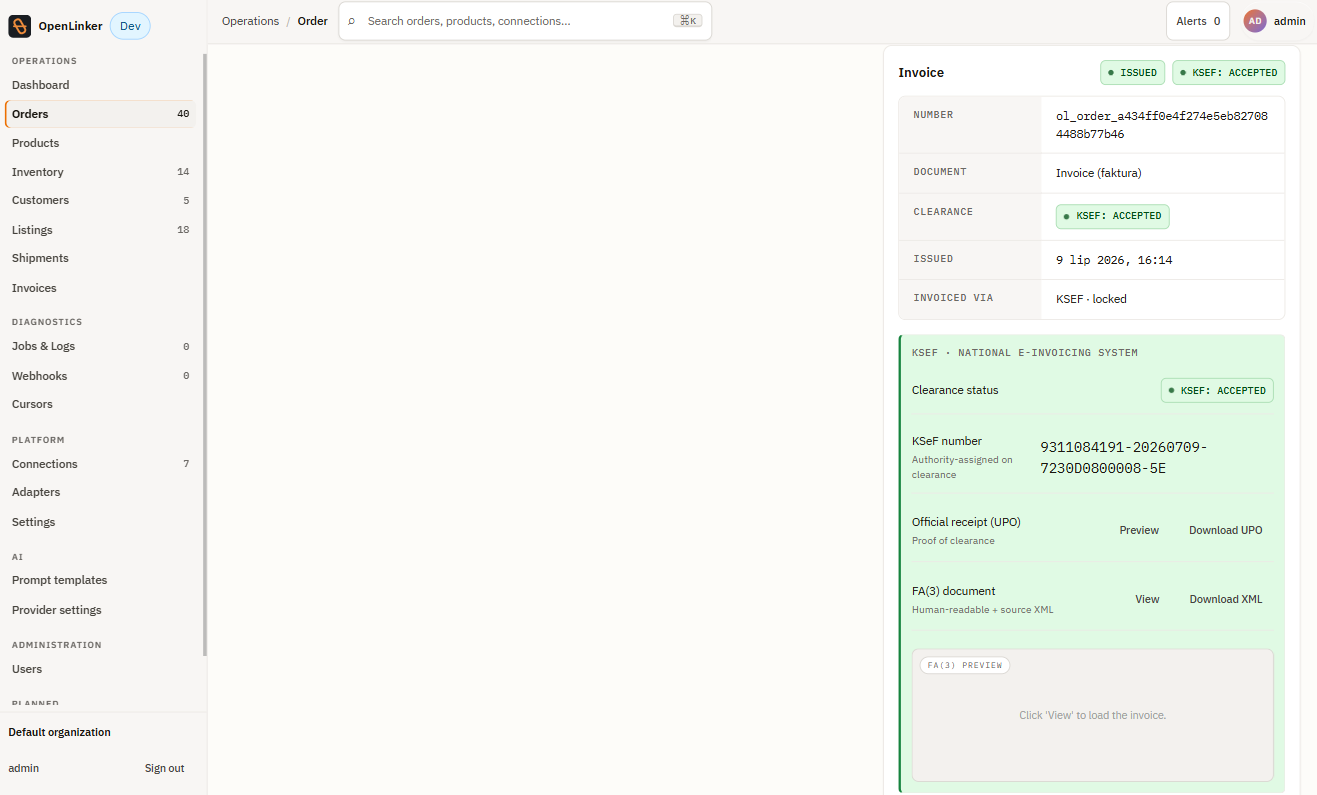Click the KSEF · locked value
This screenshot has width=1317, height=795.
pyautogui.click(x=1091, y=299)
